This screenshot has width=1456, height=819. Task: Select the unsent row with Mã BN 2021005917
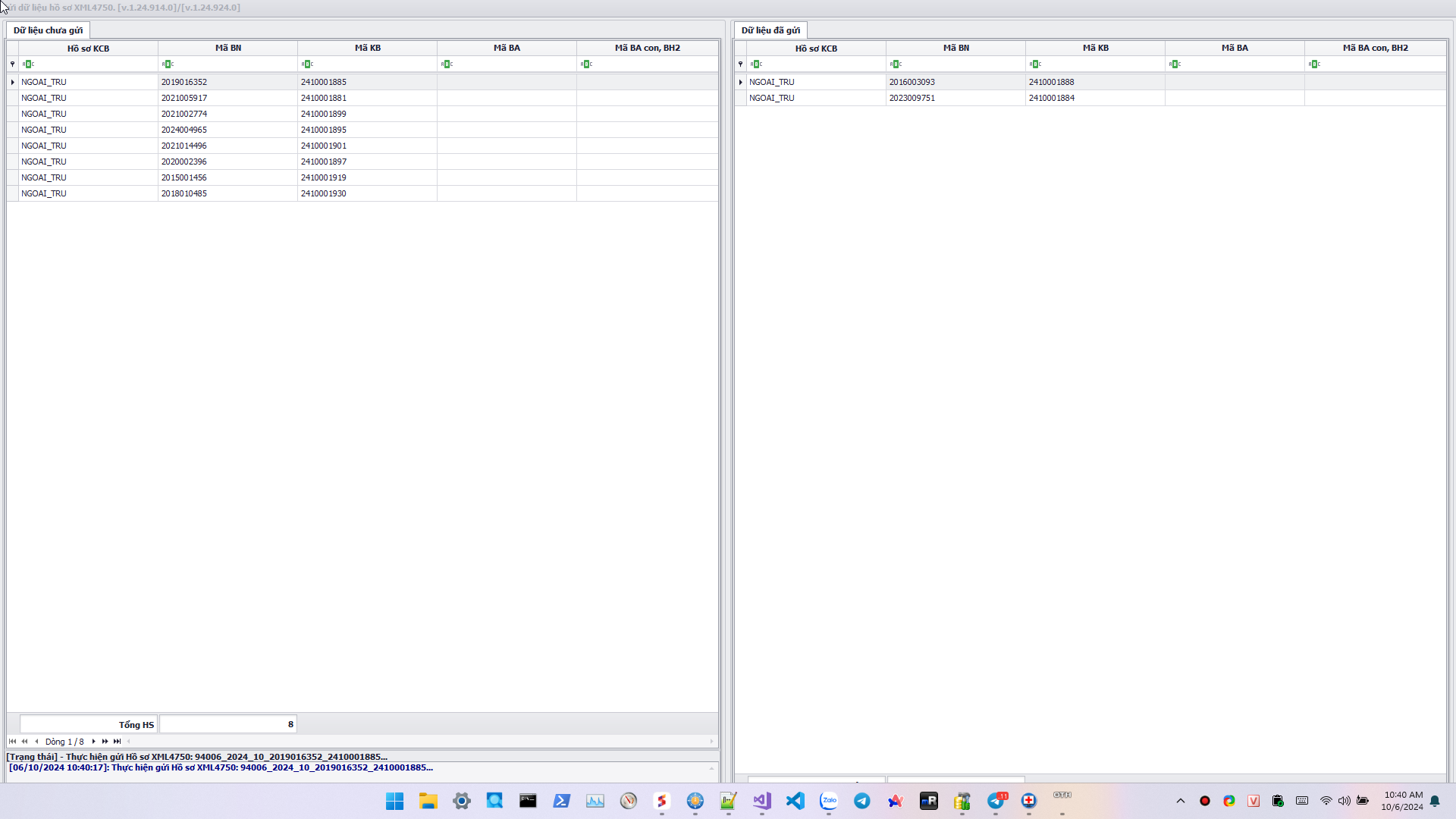pyautogui.click(x=227, y=98)
